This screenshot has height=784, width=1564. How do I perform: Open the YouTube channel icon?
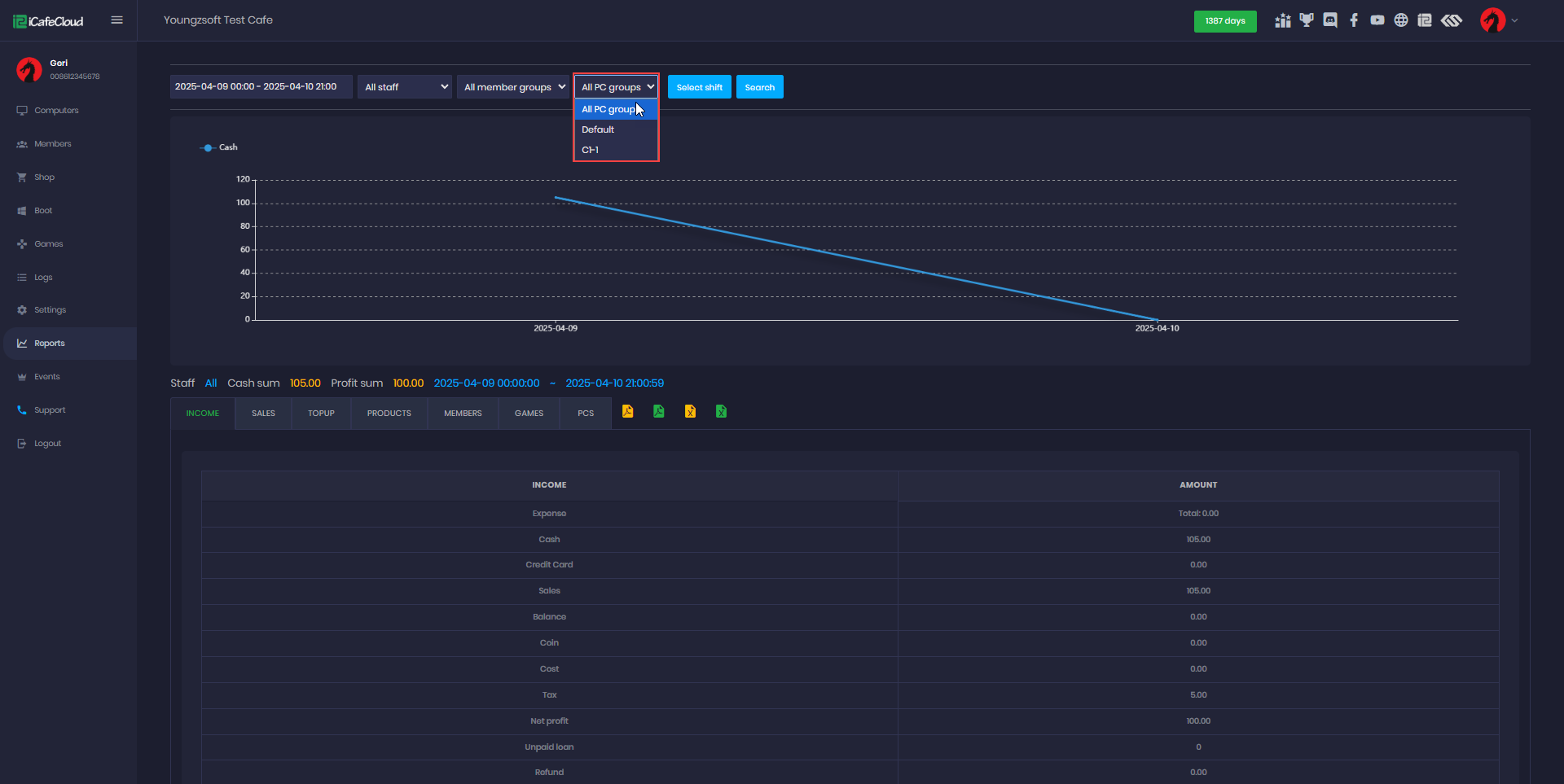point(1377,20)
